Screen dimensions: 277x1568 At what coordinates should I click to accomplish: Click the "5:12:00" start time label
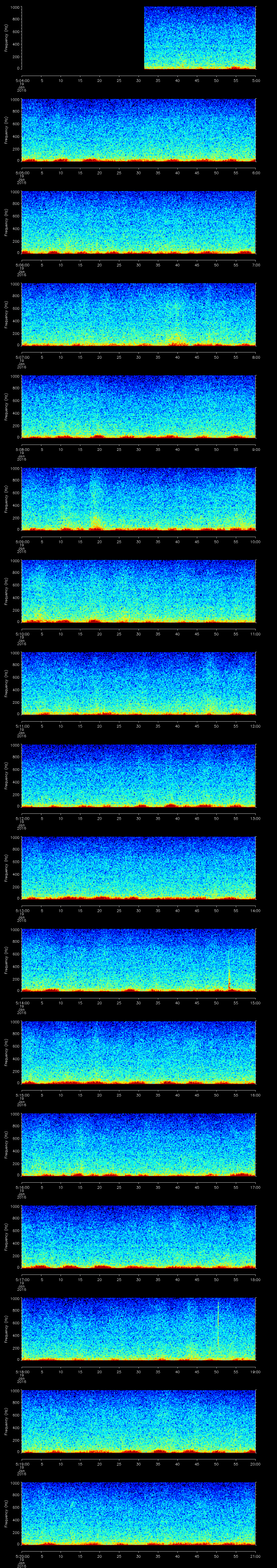tap(22, 818)
